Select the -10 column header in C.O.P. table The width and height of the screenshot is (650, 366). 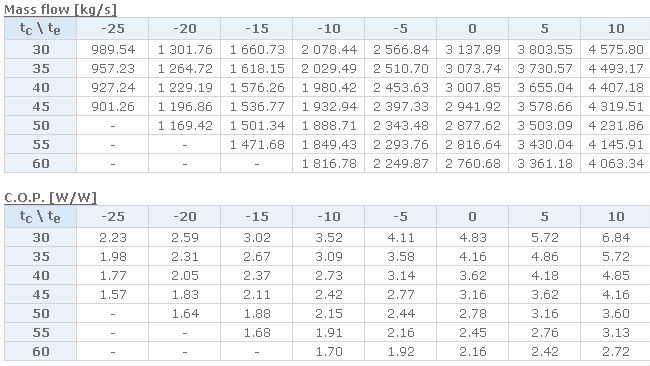329,216
